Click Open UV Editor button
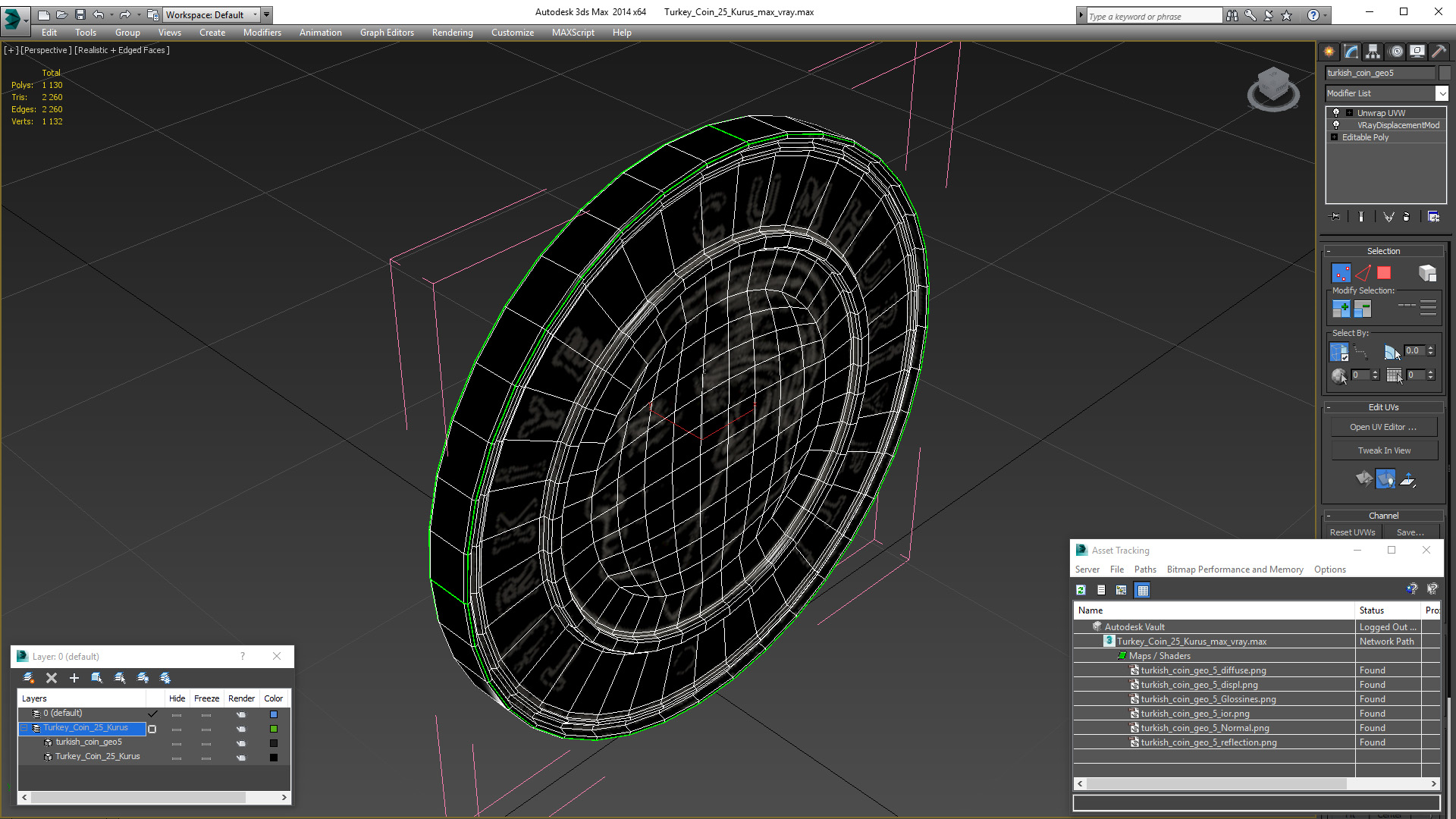Viewport: 1456px width, 819px height. [x=1384, y=427]
